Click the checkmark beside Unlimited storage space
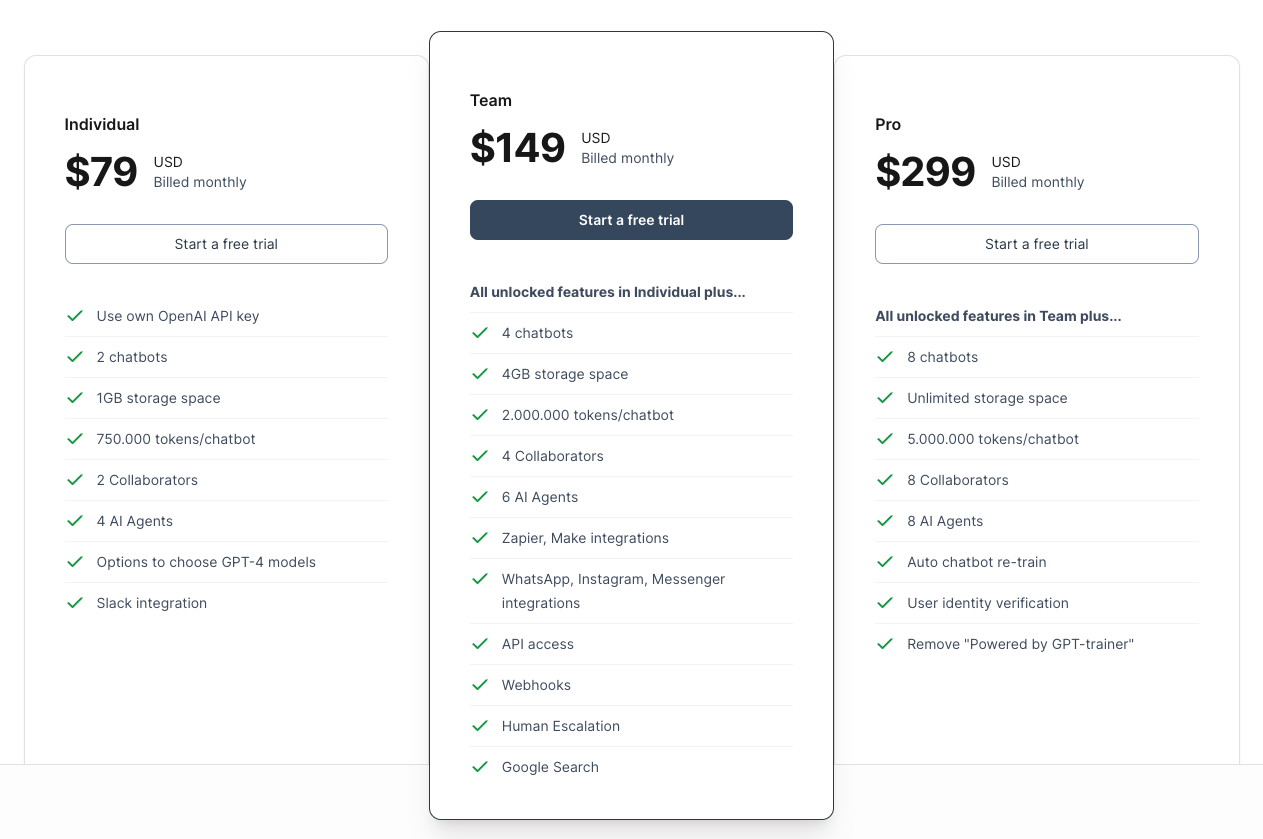 point(885,398)
